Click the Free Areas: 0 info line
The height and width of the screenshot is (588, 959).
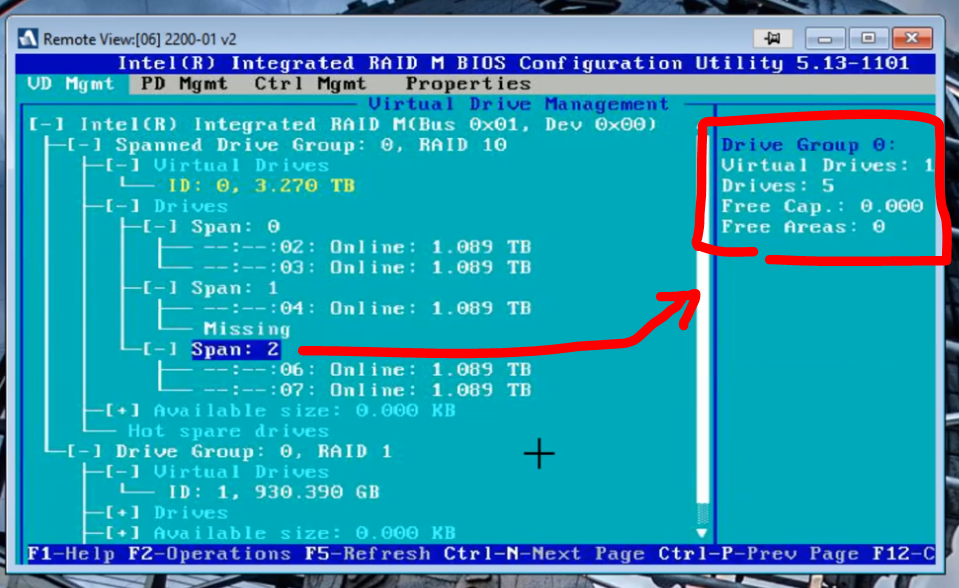(x=803, y=227)
